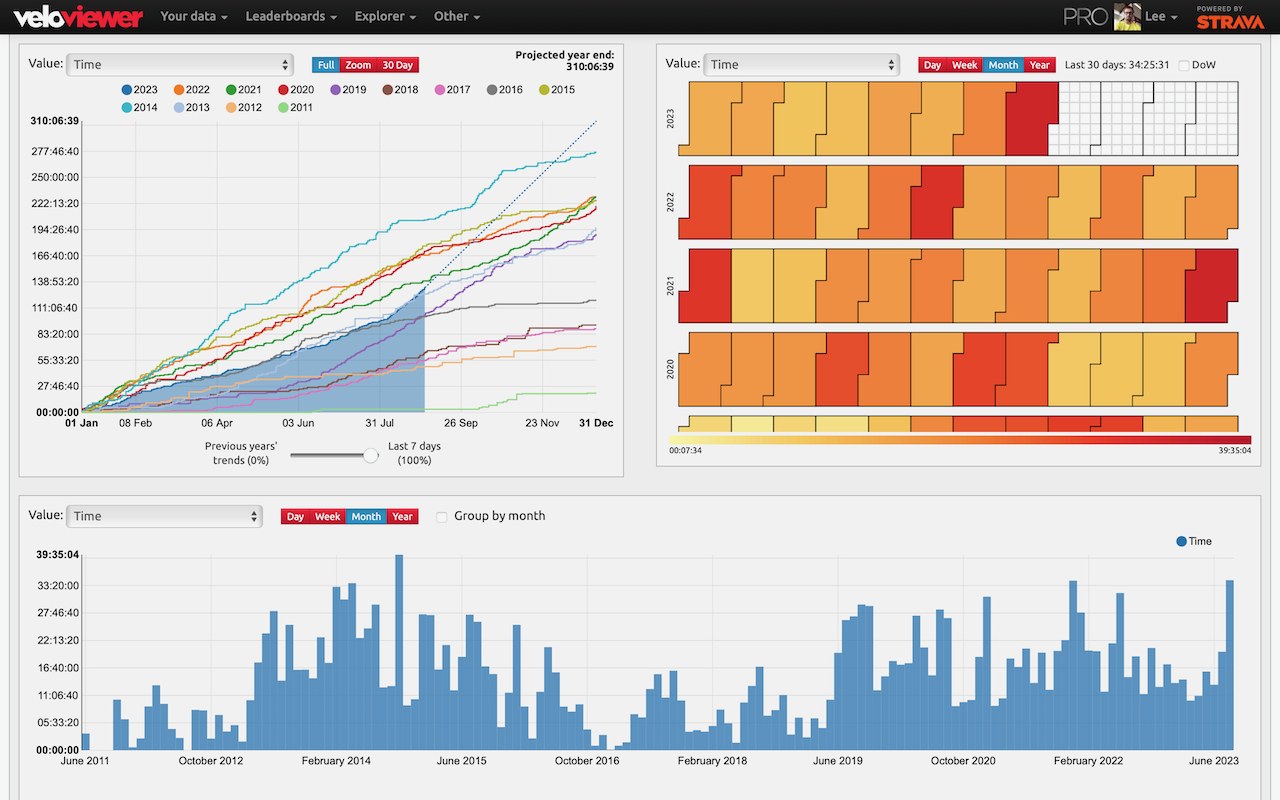Open the Explorer menu
Image resolution: width=1280 pixels, height=800 pixels.
pyautogui.click(x=385, y=17)
